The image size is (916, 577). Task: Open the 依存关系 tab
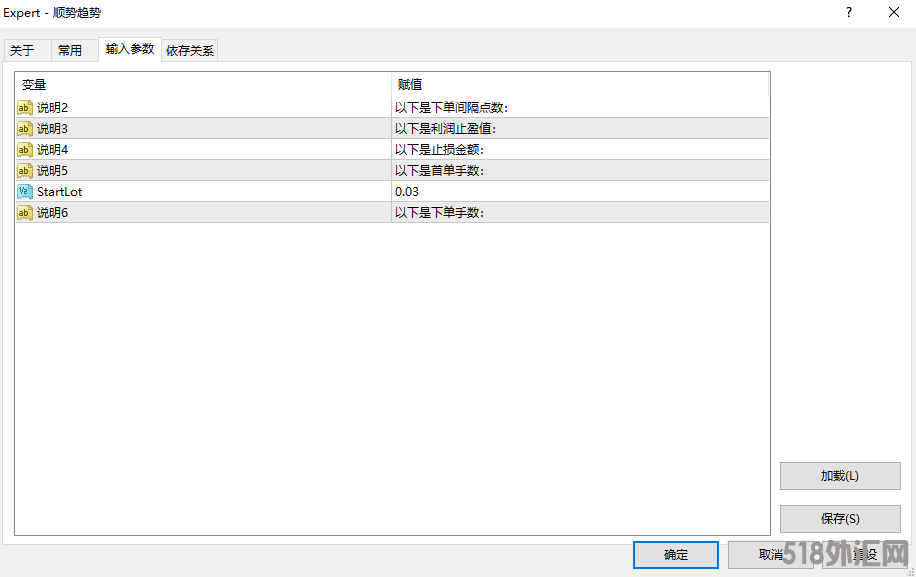[190, 51]
